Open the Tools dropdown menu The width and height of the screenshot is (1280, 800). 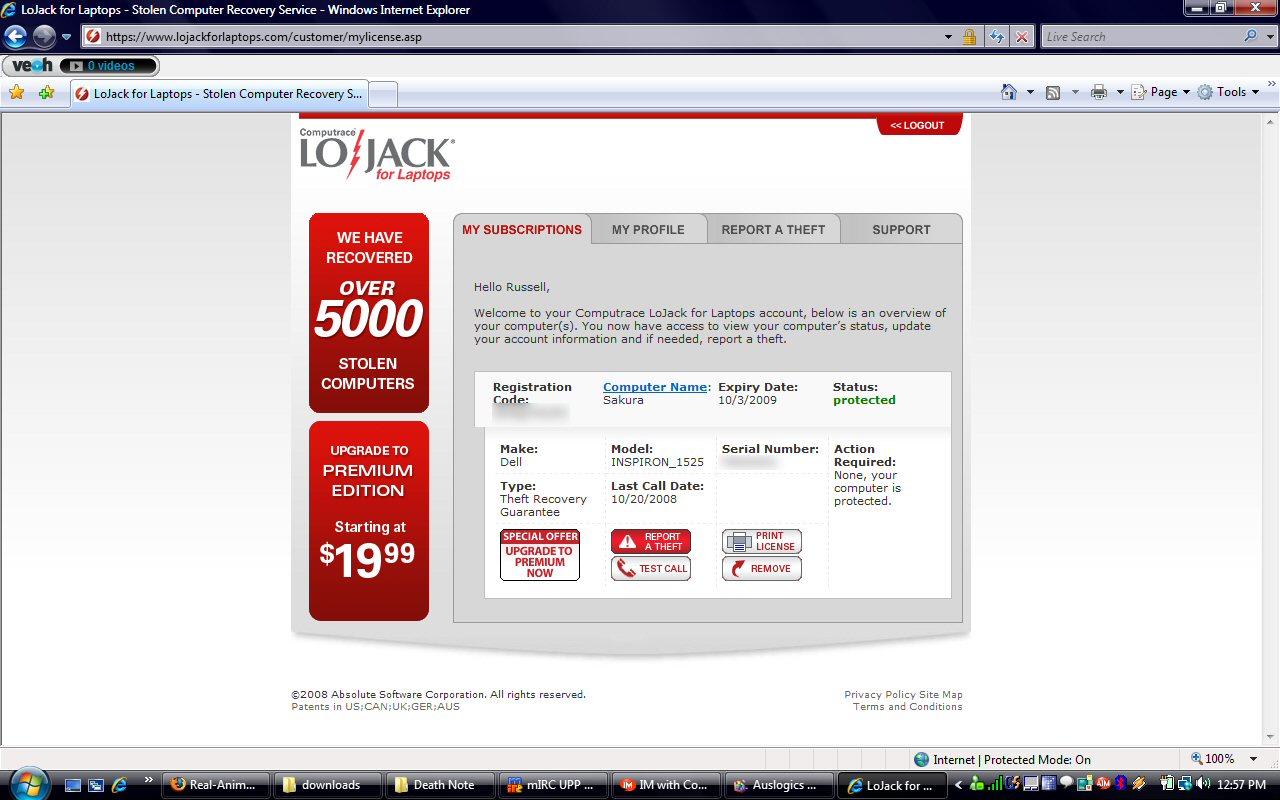1228,92
